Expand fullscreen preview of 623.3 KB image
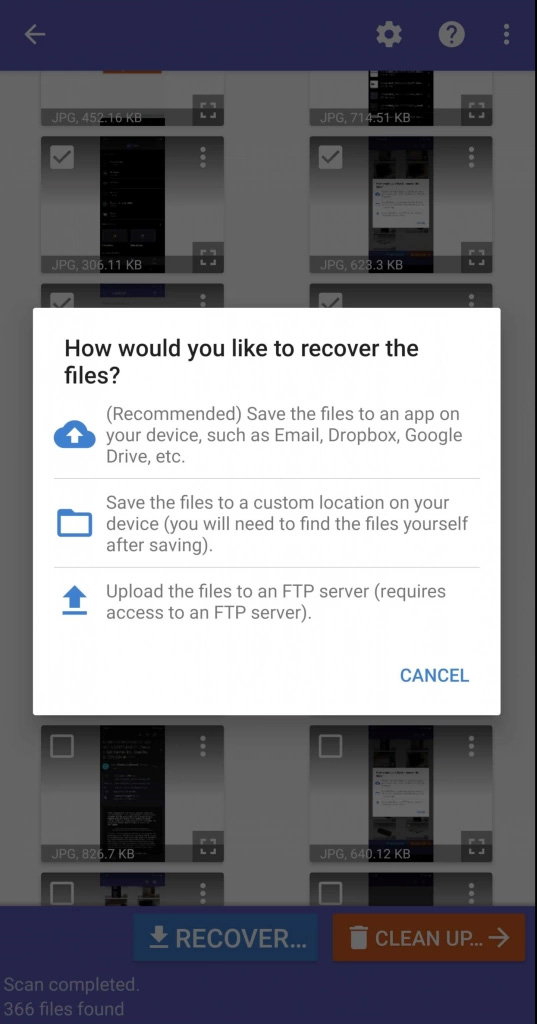Image resolution: width=537 pixels, height=1024 pixels. 477,257
